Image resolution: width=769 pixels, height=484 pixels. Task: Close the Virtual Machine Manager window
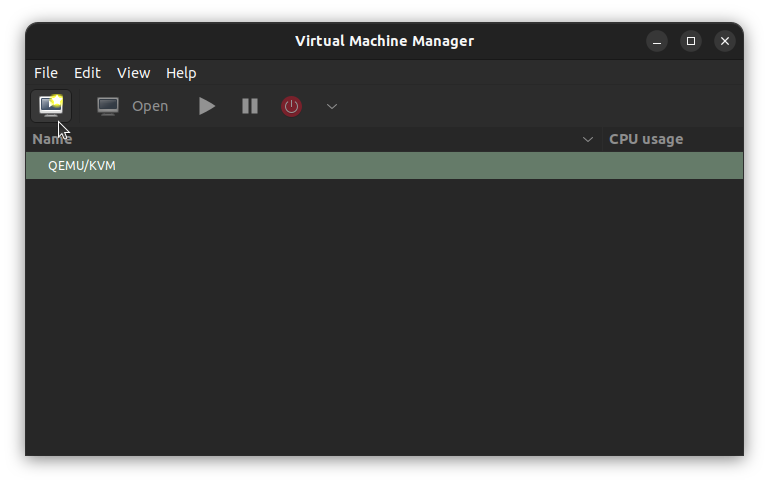click(725, 41)
